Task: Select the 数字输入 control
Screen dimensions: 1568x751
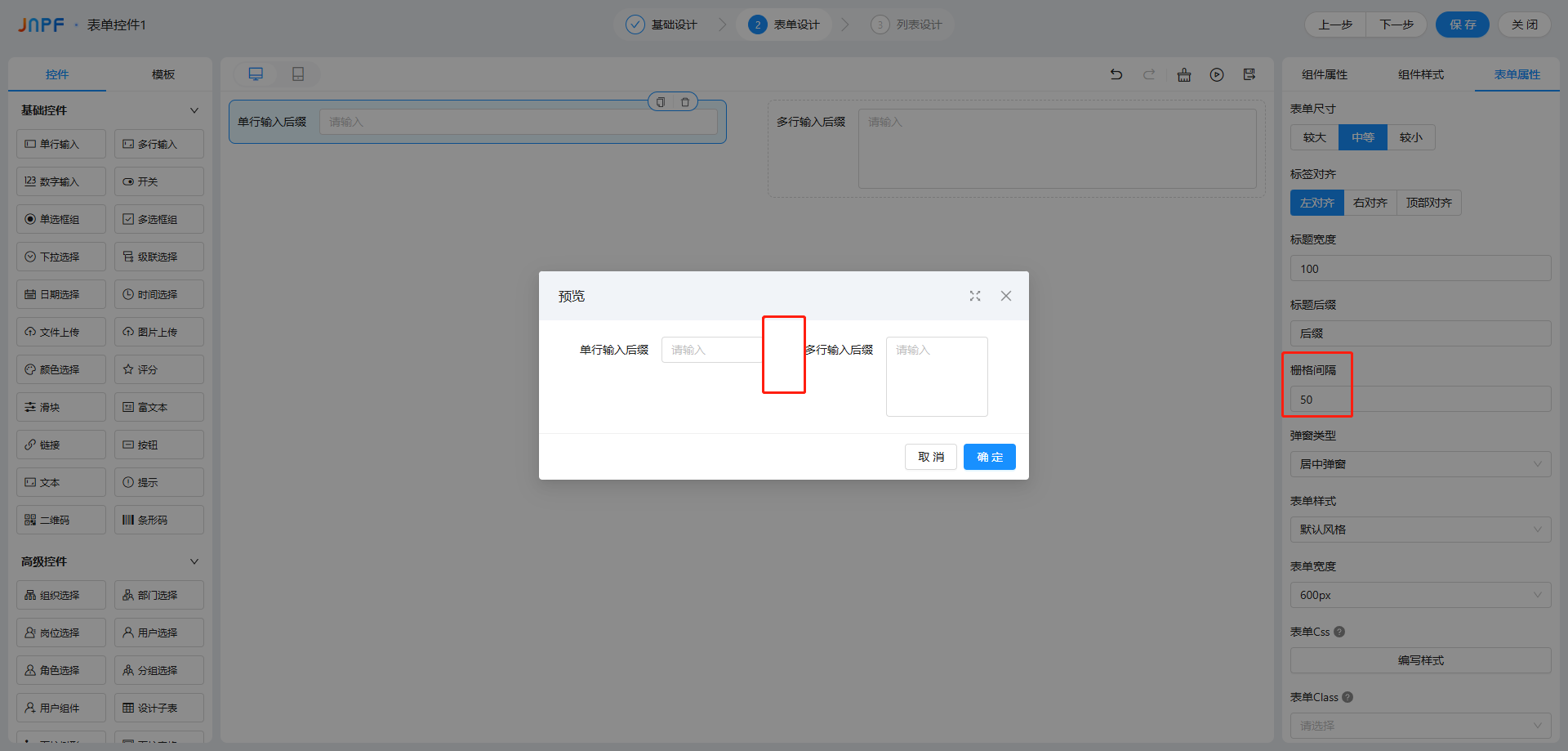Action: pos(61,181)
